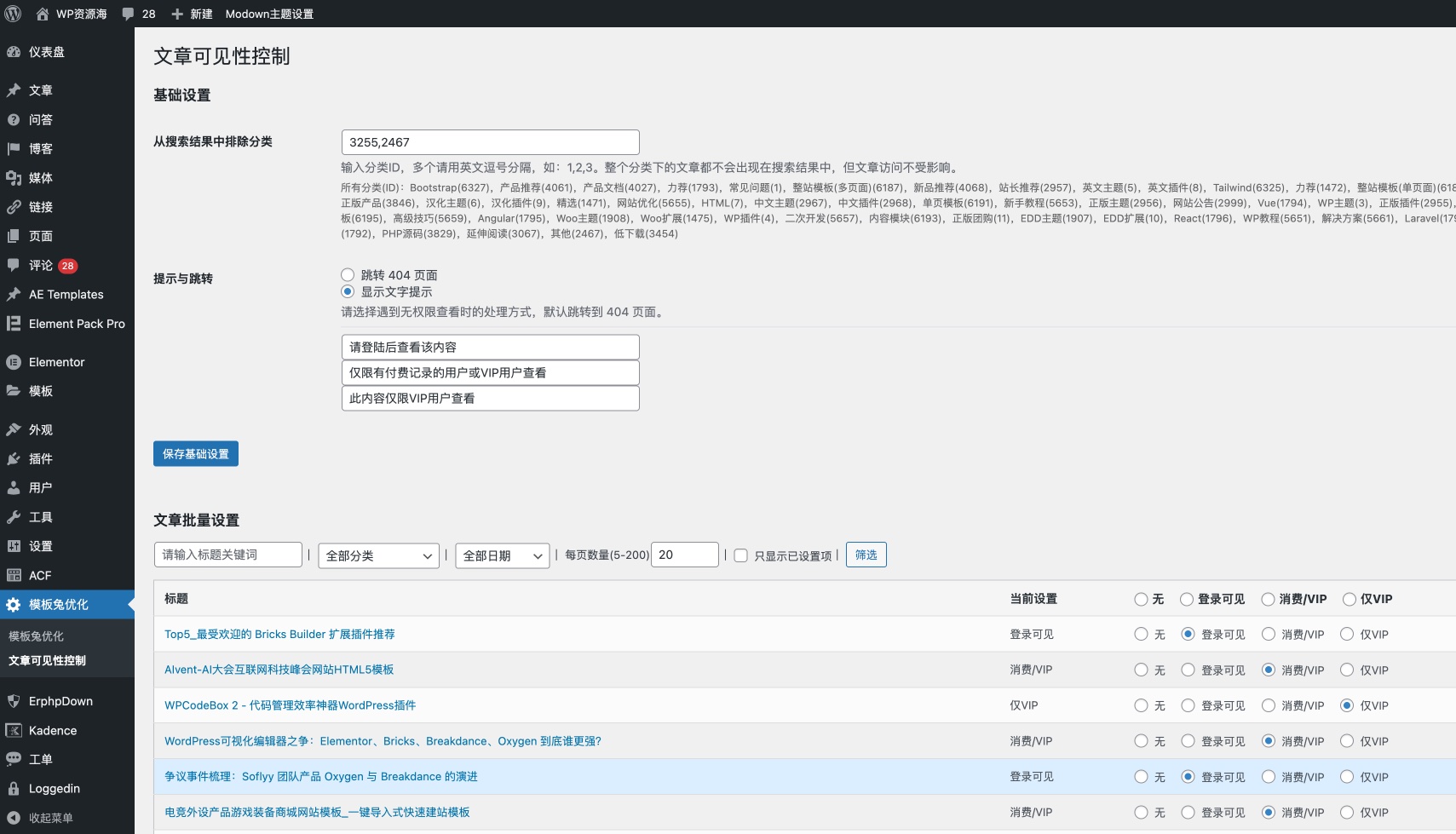Image resolution: width=1456 pixels, height=834 pixels.
Task: Open the WP资源海 site home icon
Action: pyautogui.click(x=43, y=14)
